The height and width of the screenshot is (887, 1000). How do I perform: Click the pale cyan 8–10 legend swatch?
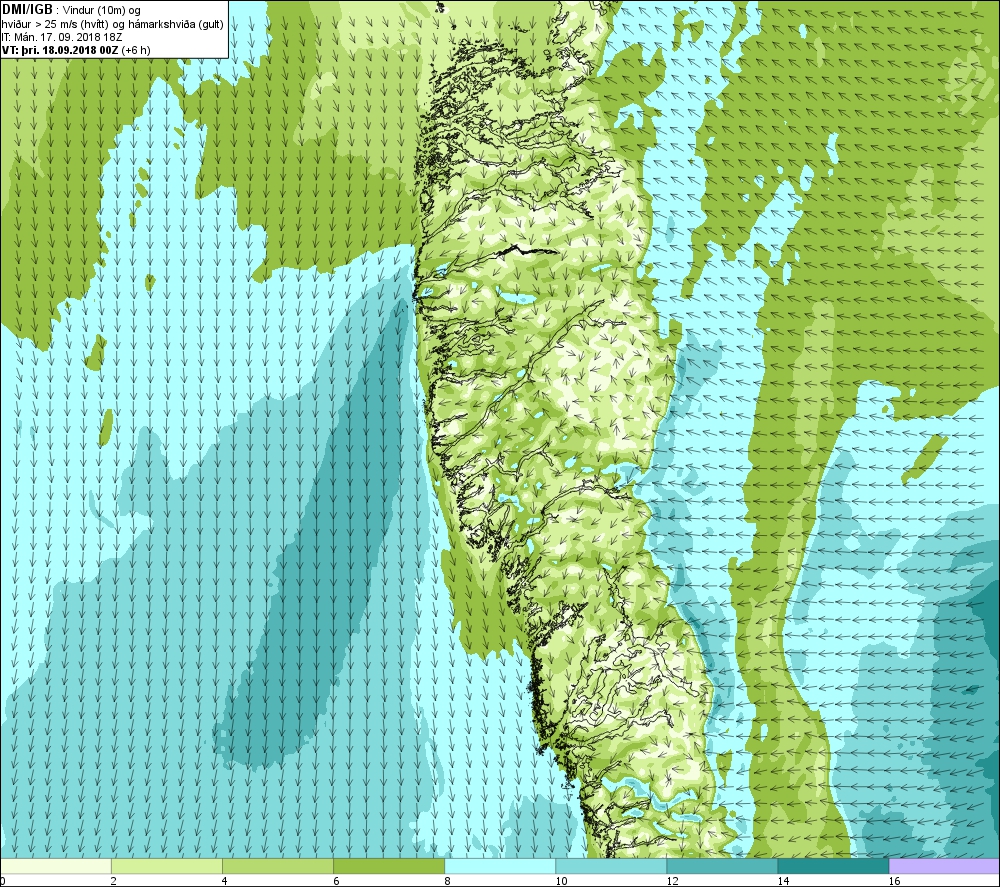click(x=499, y=866)
